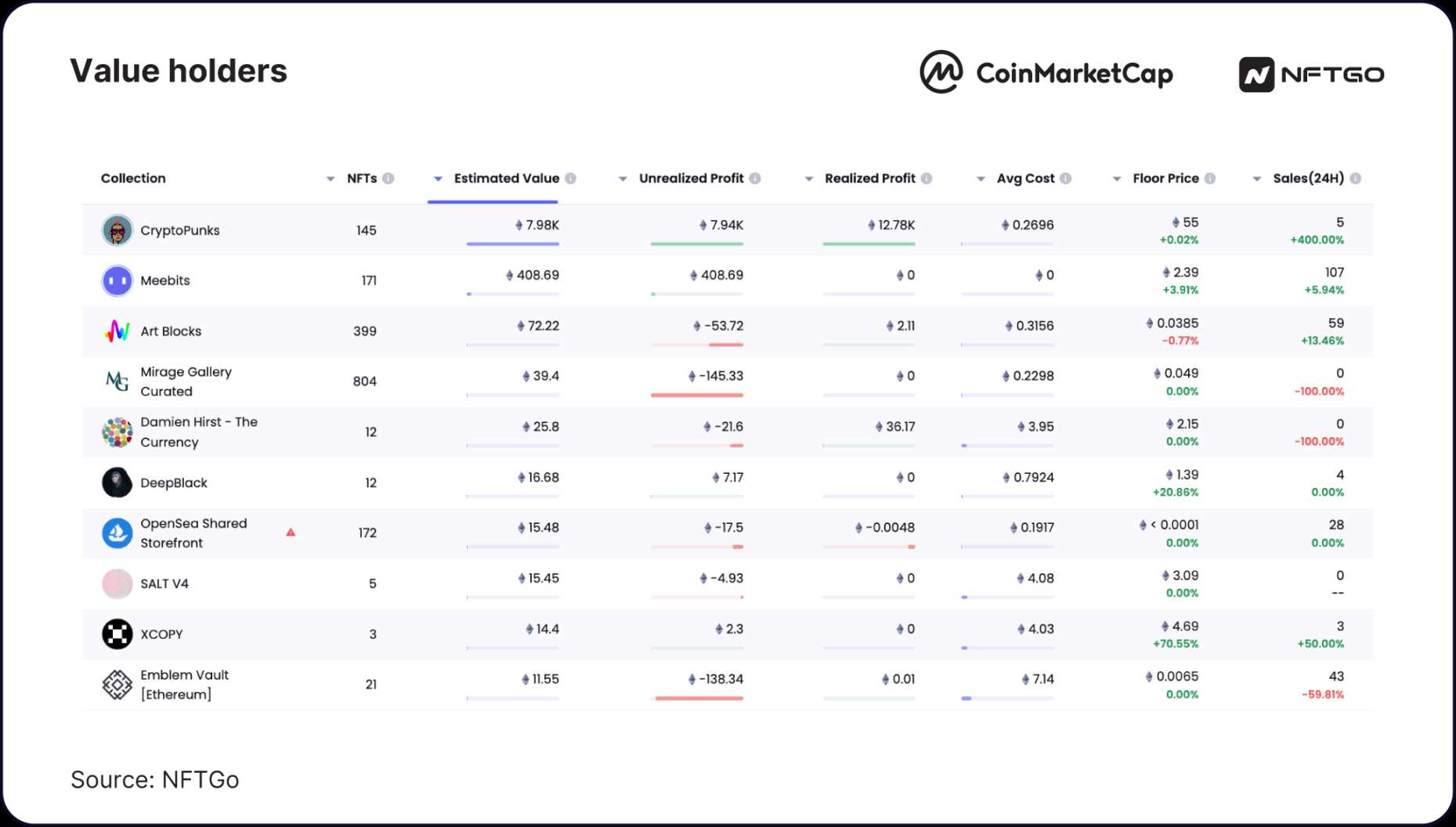The height and width of the screenshot is (827, 1456).
Task: Open Damien Hirst - The Currency link
Action: click(198, 432)
